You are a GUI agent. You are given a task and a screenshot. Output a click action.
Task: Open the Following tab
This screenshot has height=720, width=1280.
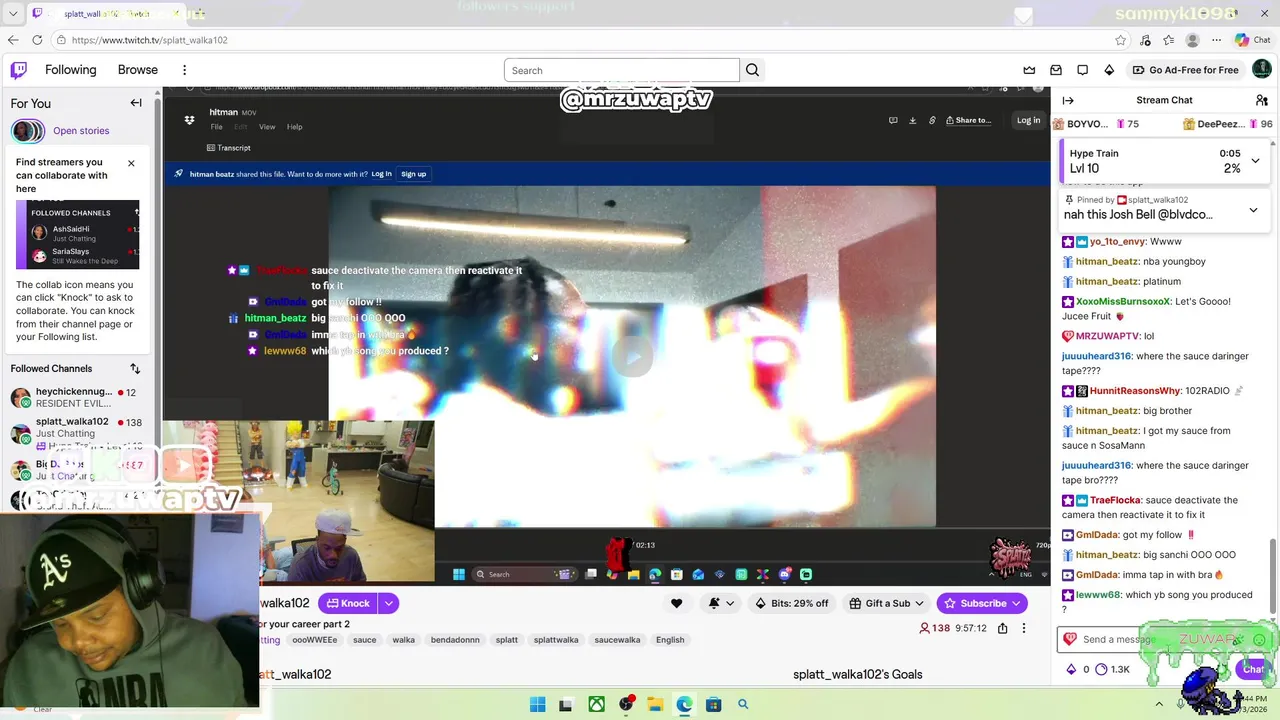(x=71, y=70)
